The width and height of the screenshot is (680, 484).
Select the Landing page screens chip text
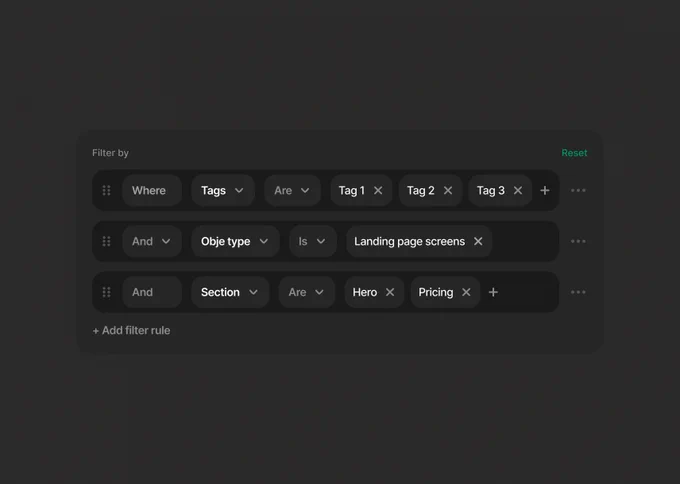coord(409,241)
